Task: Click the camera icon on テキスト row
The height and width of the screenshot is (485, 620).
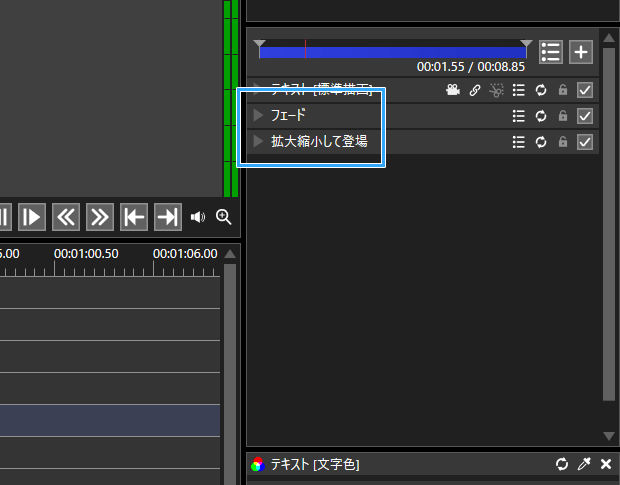Action: click(453, 90)
